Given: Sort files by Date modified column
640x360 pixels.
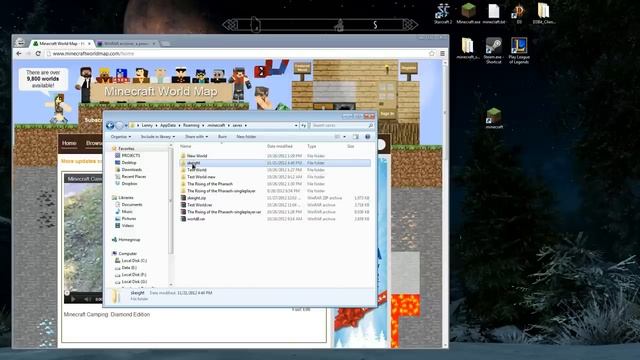Looking at the screenshot, I should [x=280, y=146].
